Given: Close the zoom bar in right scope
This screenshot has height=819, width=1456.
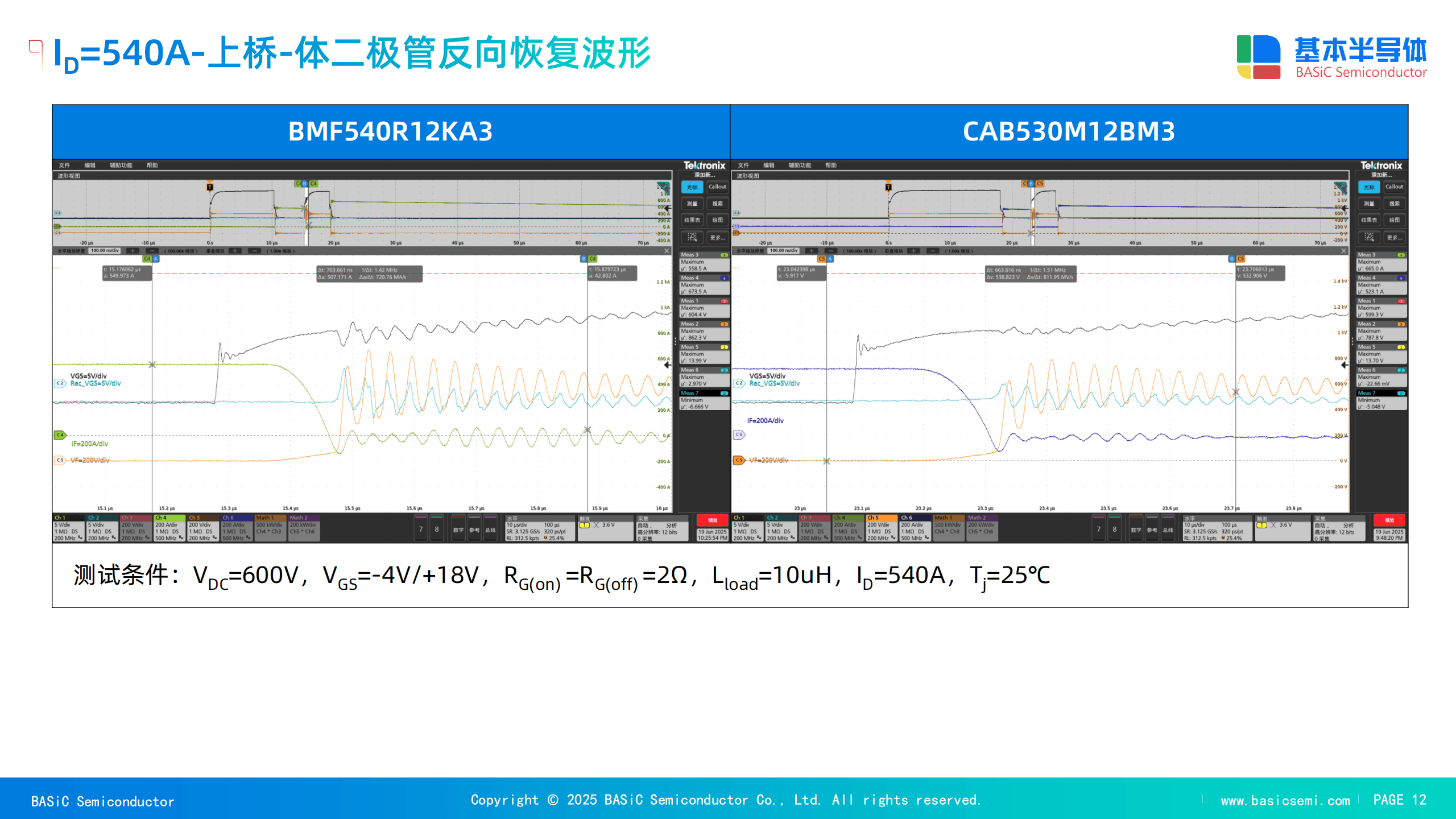Looking at the screenshot, I should click(x=1343, y=251).
